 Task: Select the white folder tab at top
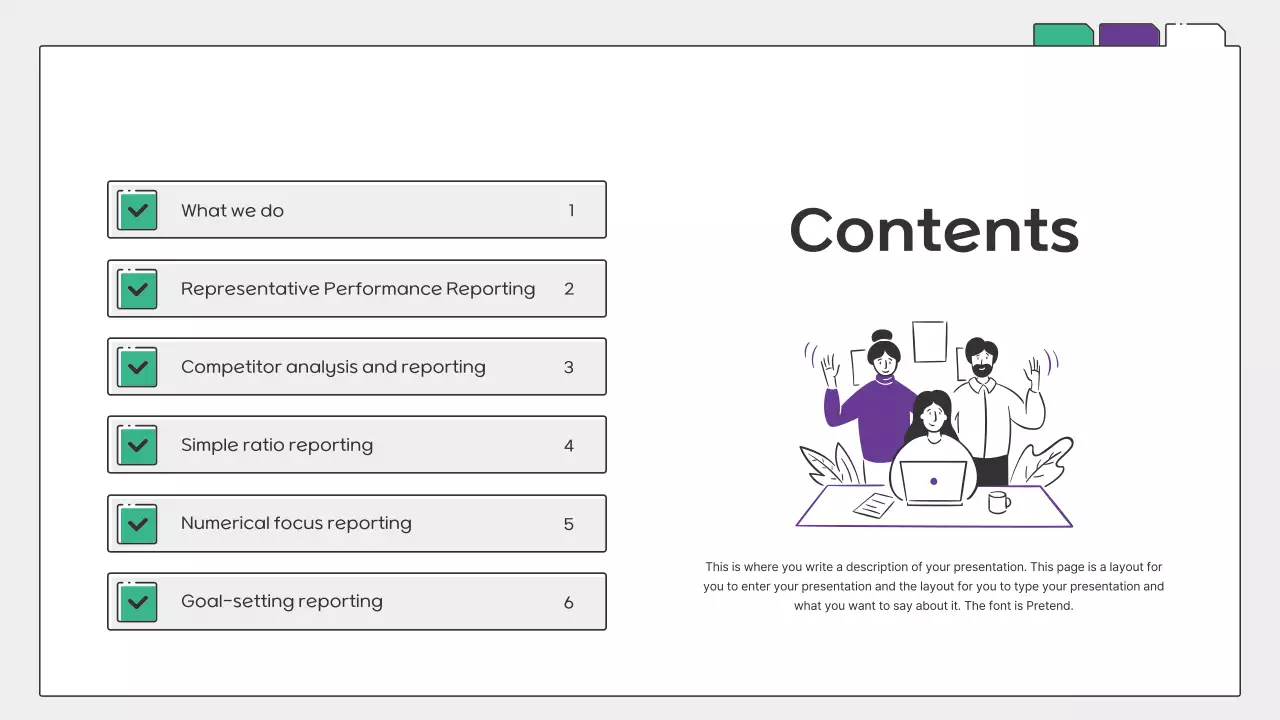[x=1193, y=33]
